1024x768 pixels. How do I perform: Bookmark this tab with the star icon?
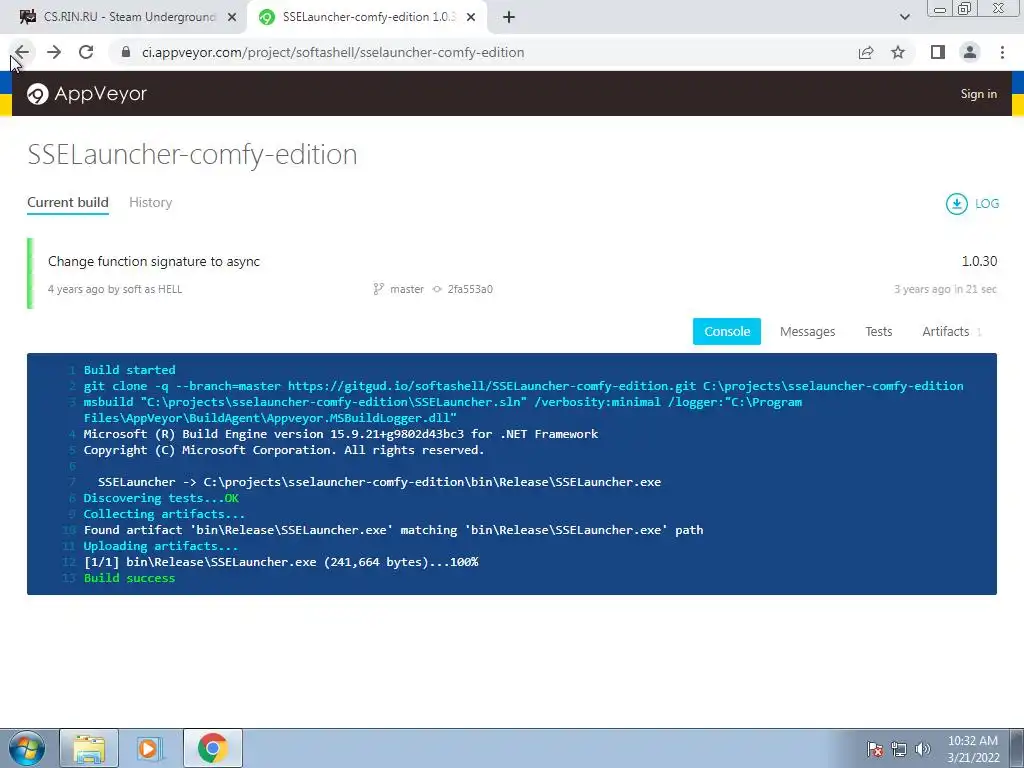(898, 52)
